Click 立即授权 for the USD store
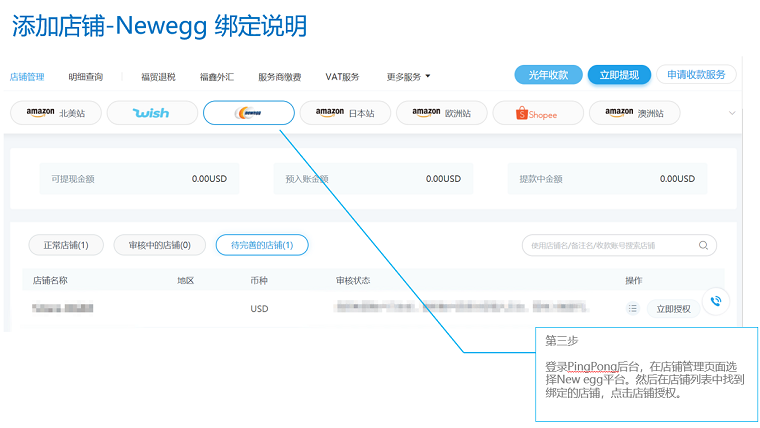Screen dimensions: 760x428 click(x=673, y=309)
